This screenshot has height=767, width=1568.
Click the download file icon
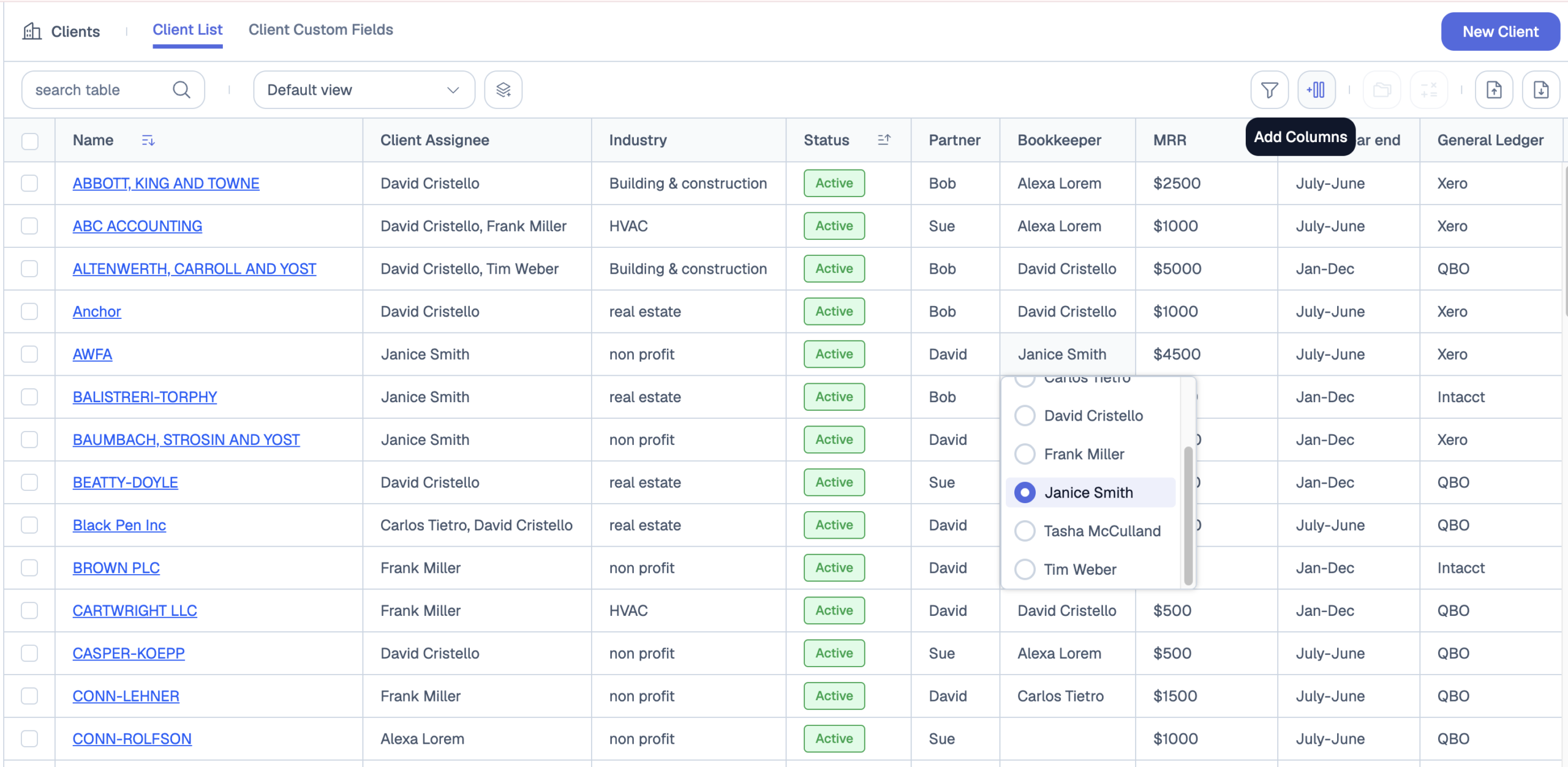(x=1541, y=90)
